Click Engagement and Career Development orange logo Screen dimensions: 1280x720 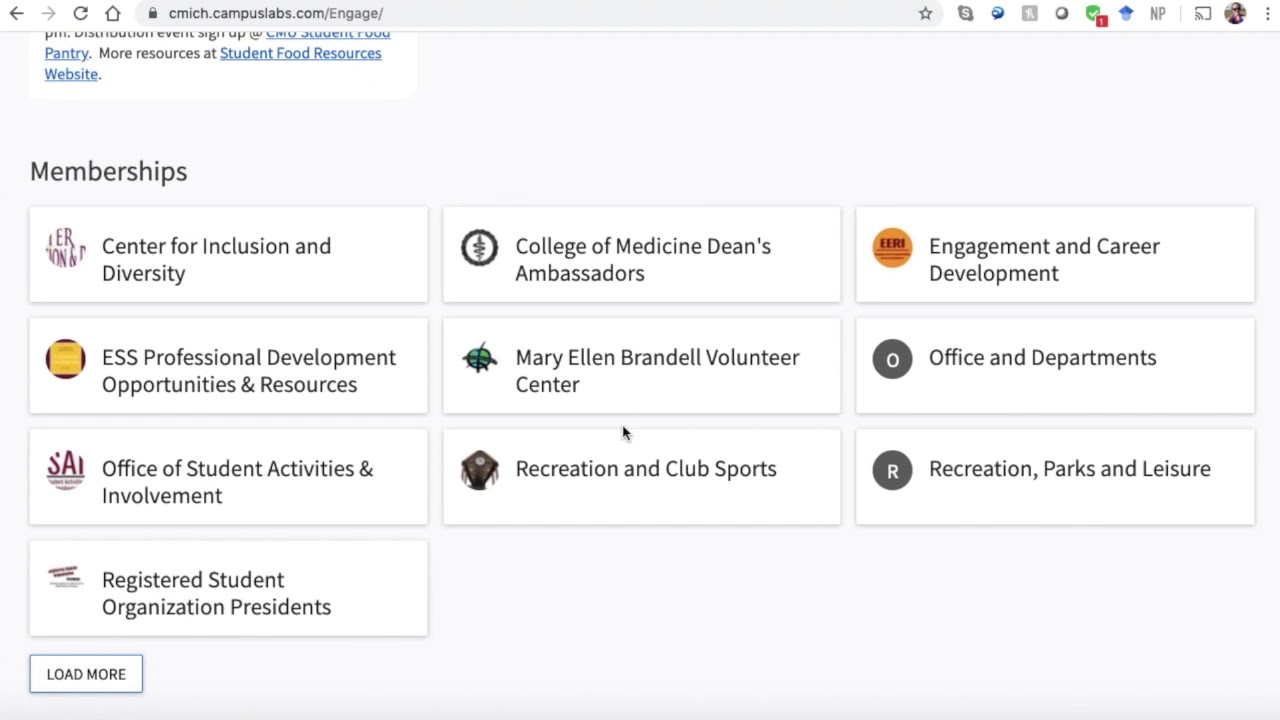892,248
